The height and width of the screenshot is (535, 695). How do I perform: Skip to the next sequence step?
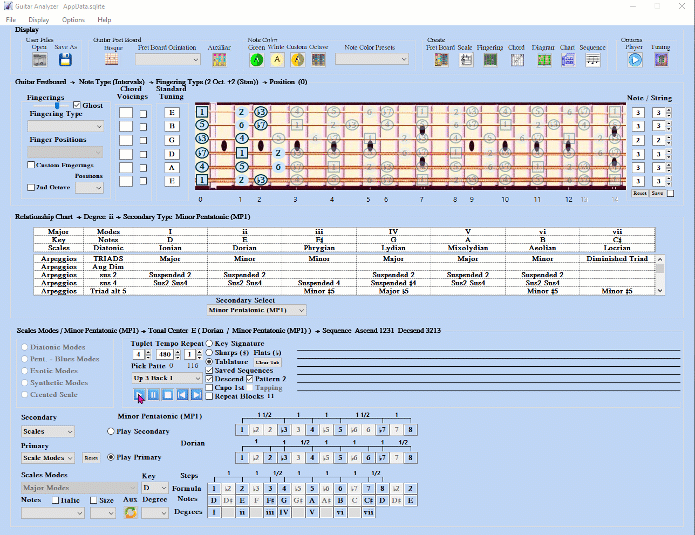coord(196,394)
